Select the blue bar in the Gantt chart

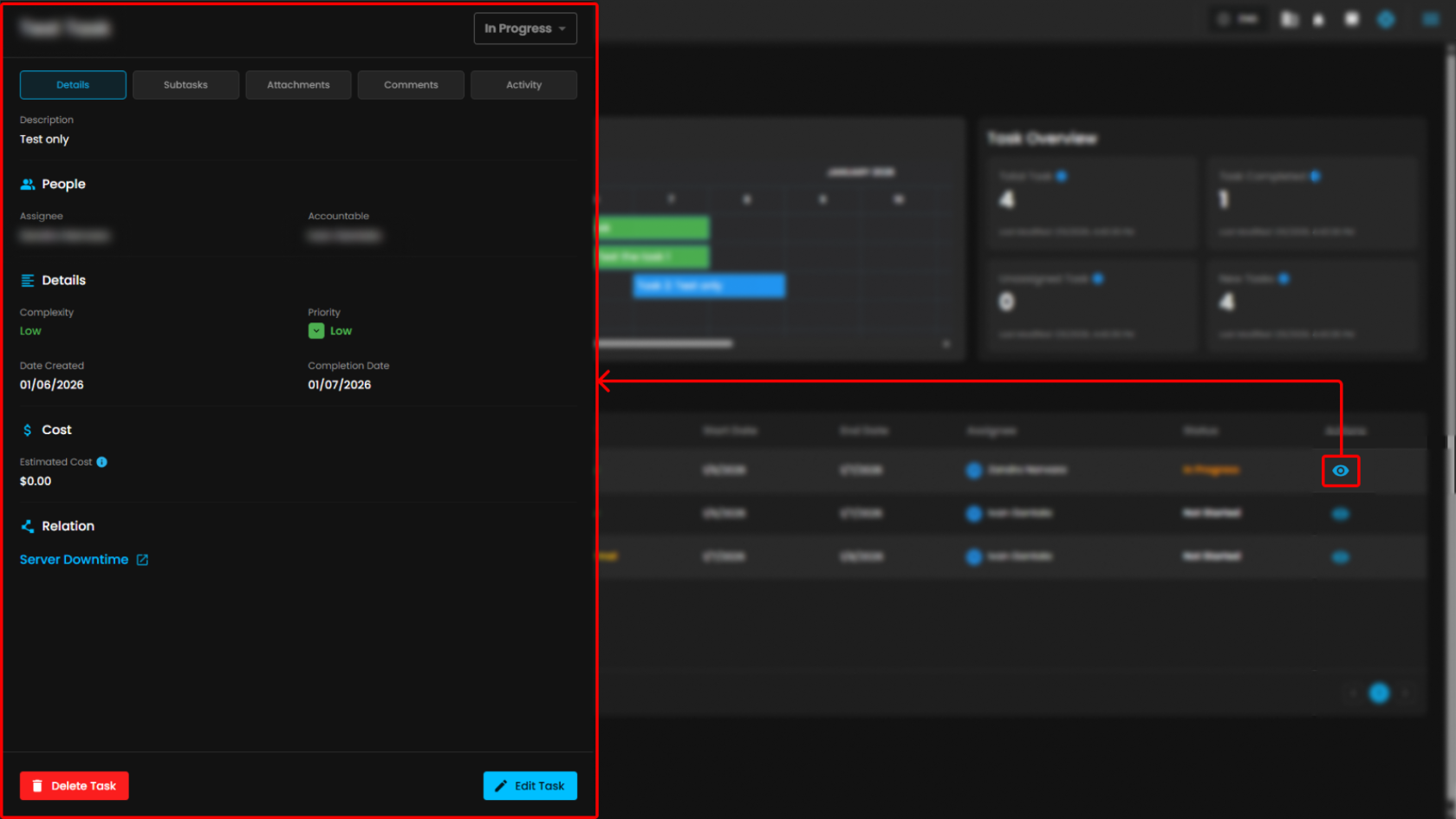(x=709, y=285)
